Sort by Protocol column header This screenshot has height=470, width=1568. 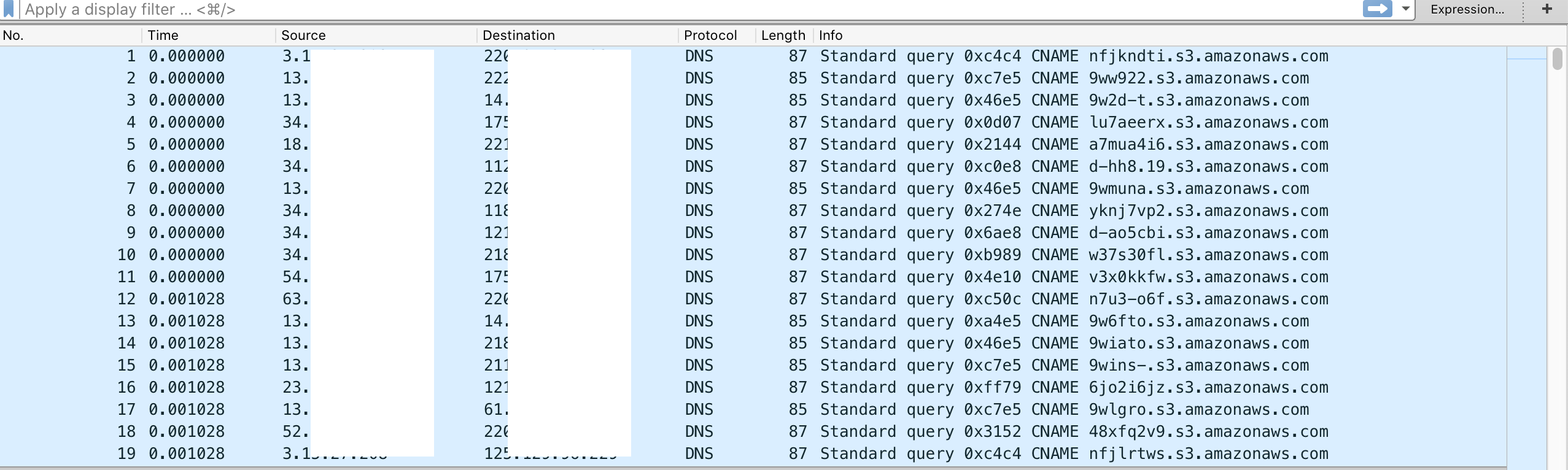tap(717, 35)
